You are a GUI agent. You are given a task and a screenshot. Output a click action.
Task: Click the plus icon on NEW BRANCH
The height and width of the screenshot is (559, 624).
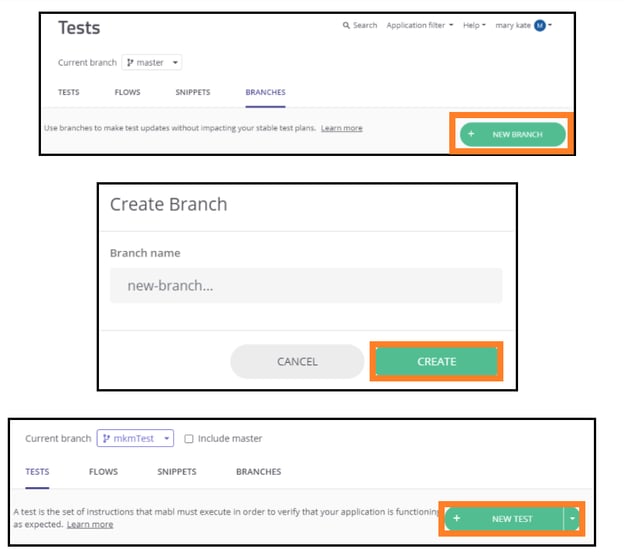point(471,134)
